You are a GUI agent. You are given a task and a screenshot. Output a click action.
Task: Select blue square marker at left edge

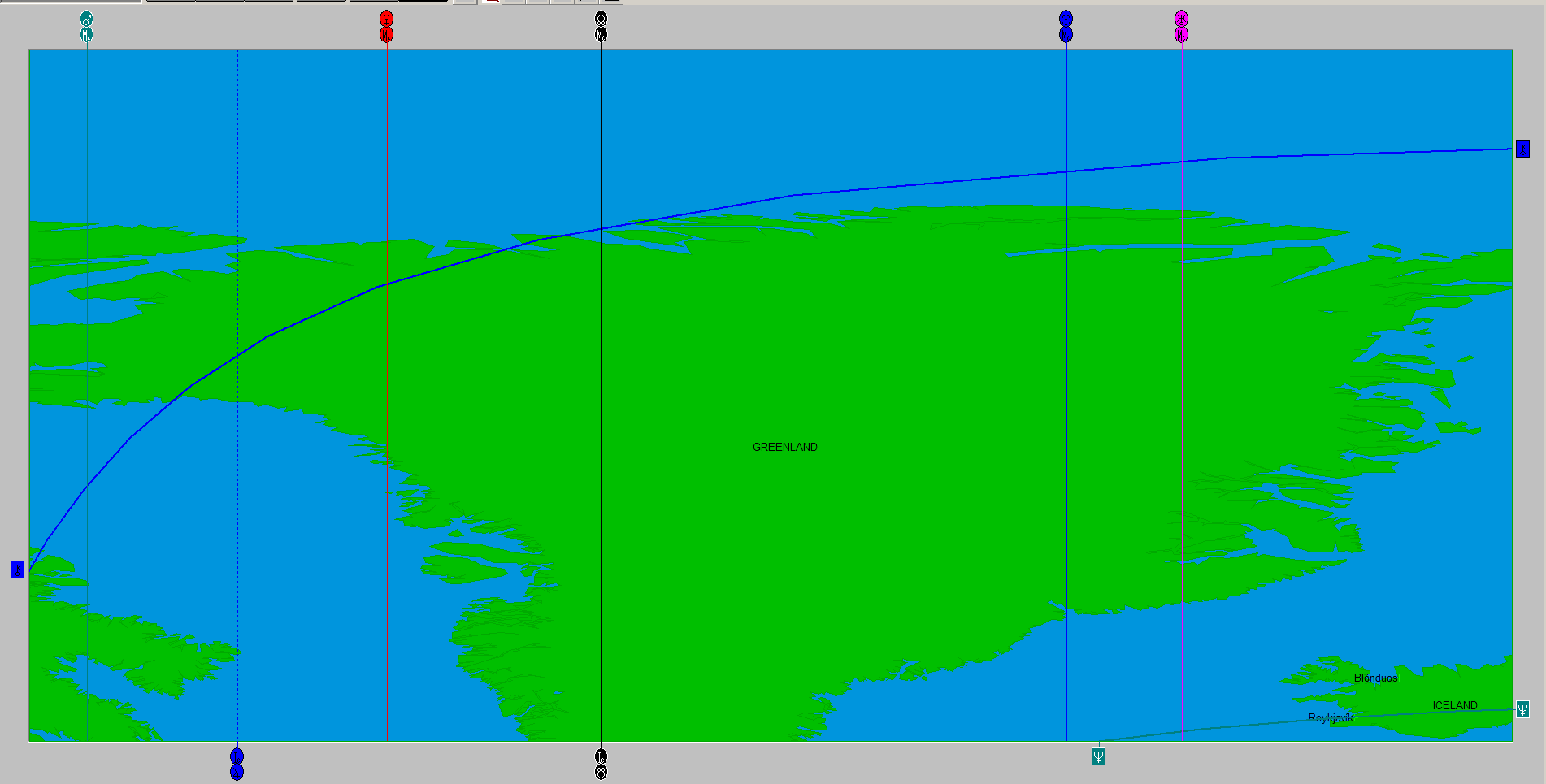point(17,570)
